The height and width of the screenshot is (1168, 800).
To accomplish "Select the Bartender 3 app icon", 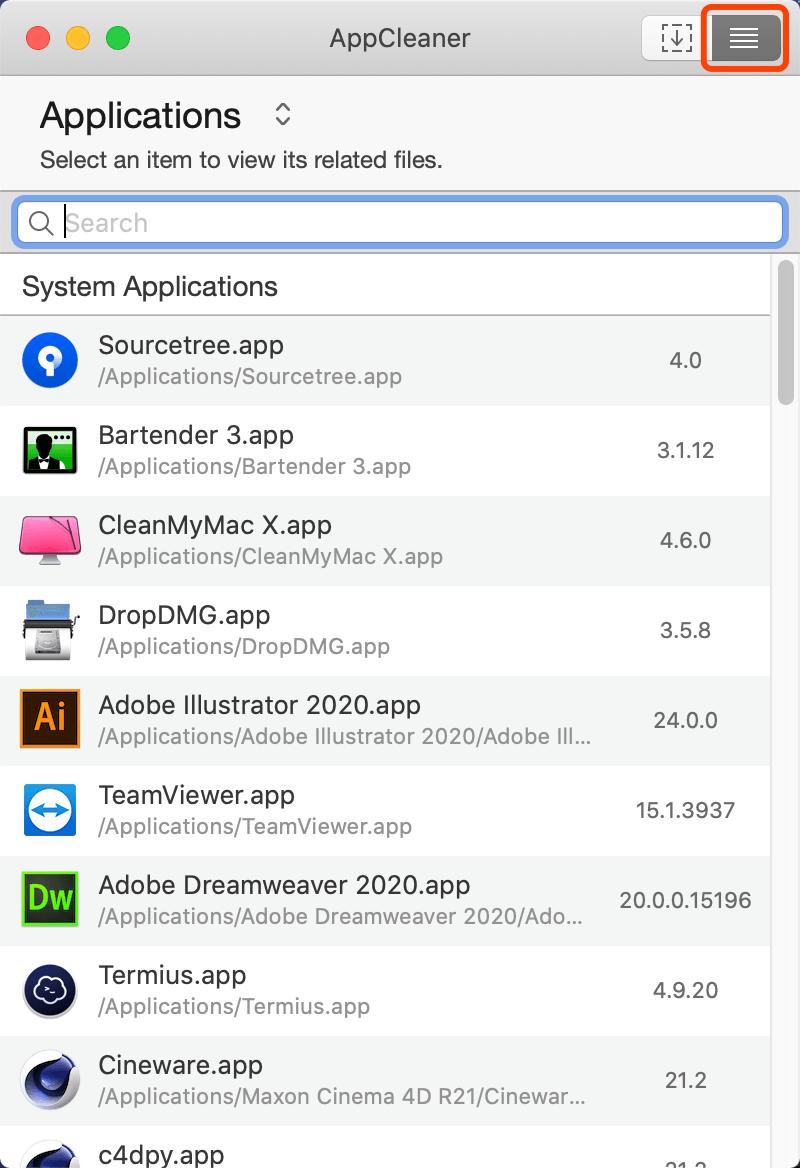I will click(50, 450).
